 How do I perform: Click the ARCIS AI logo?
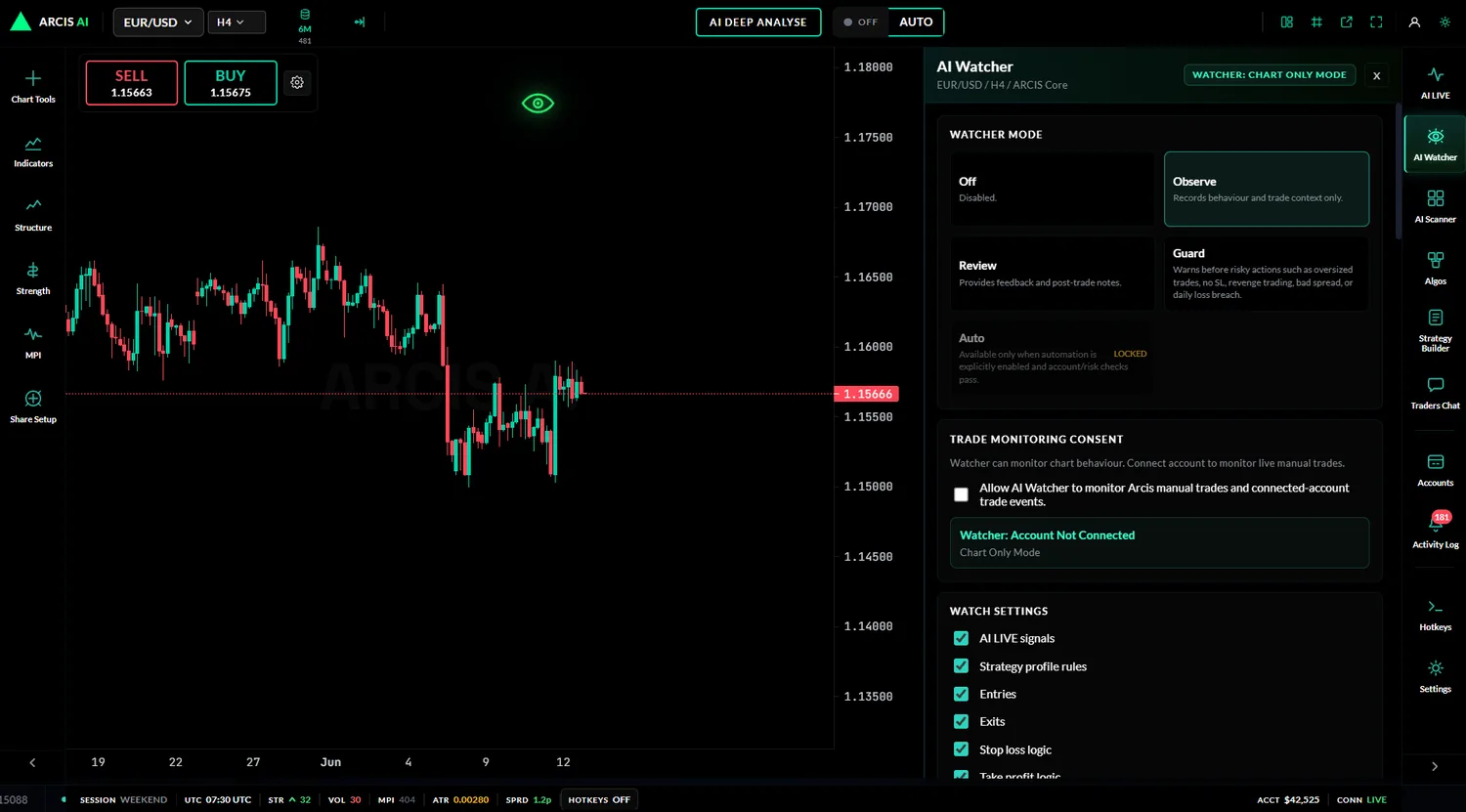click(49, 21)
